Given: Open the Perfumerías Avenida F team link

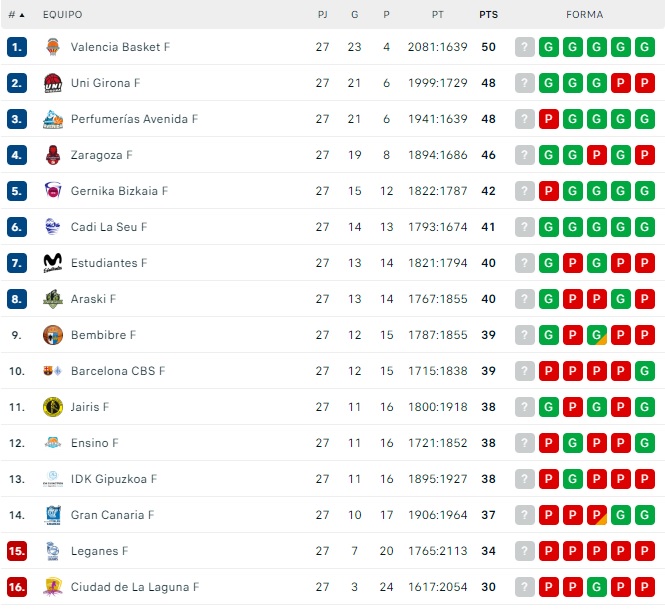Looking at the screenshot, I should point(134,119).
